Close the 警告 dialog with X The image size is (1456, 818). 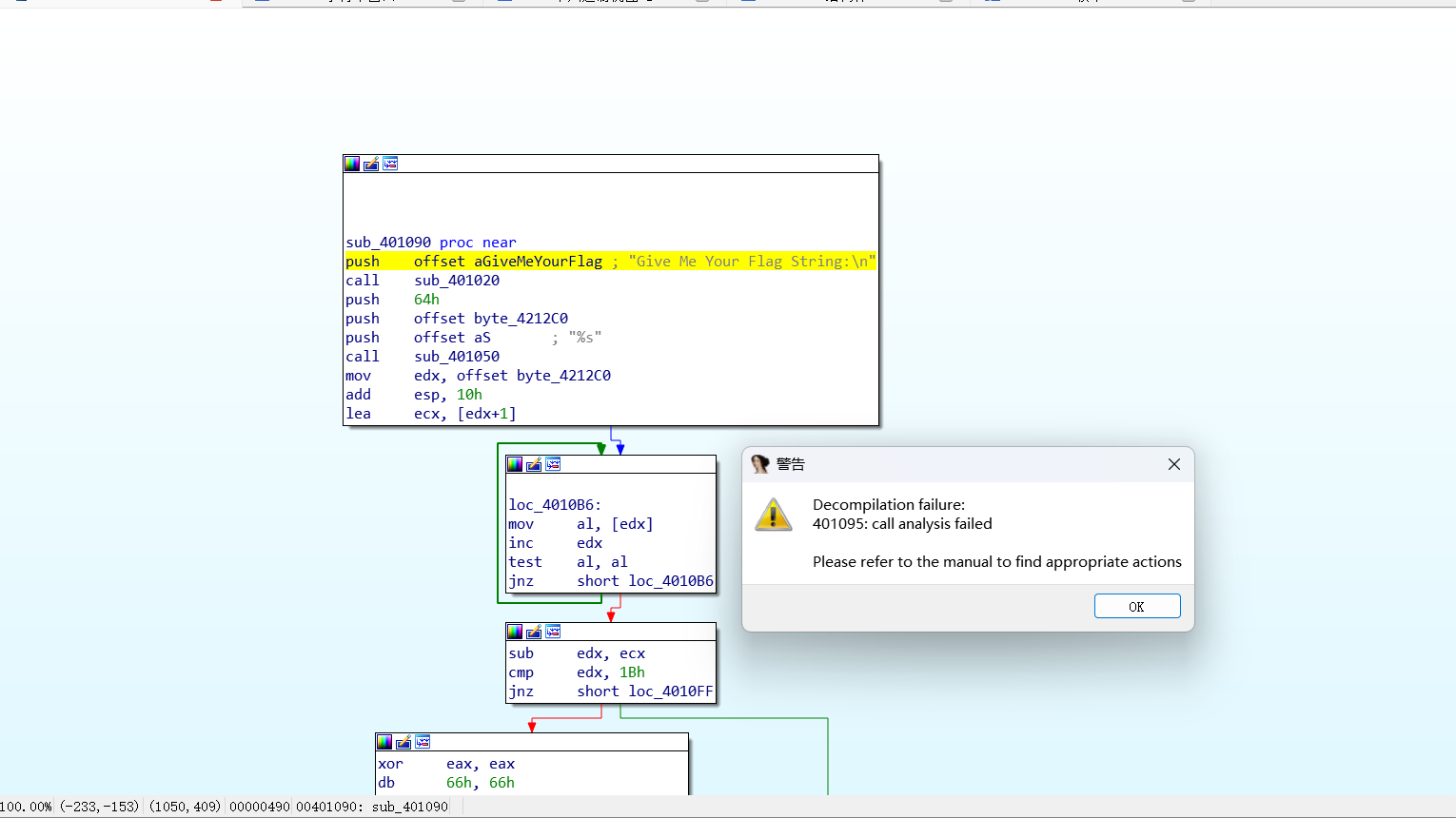coord(1174,464)
